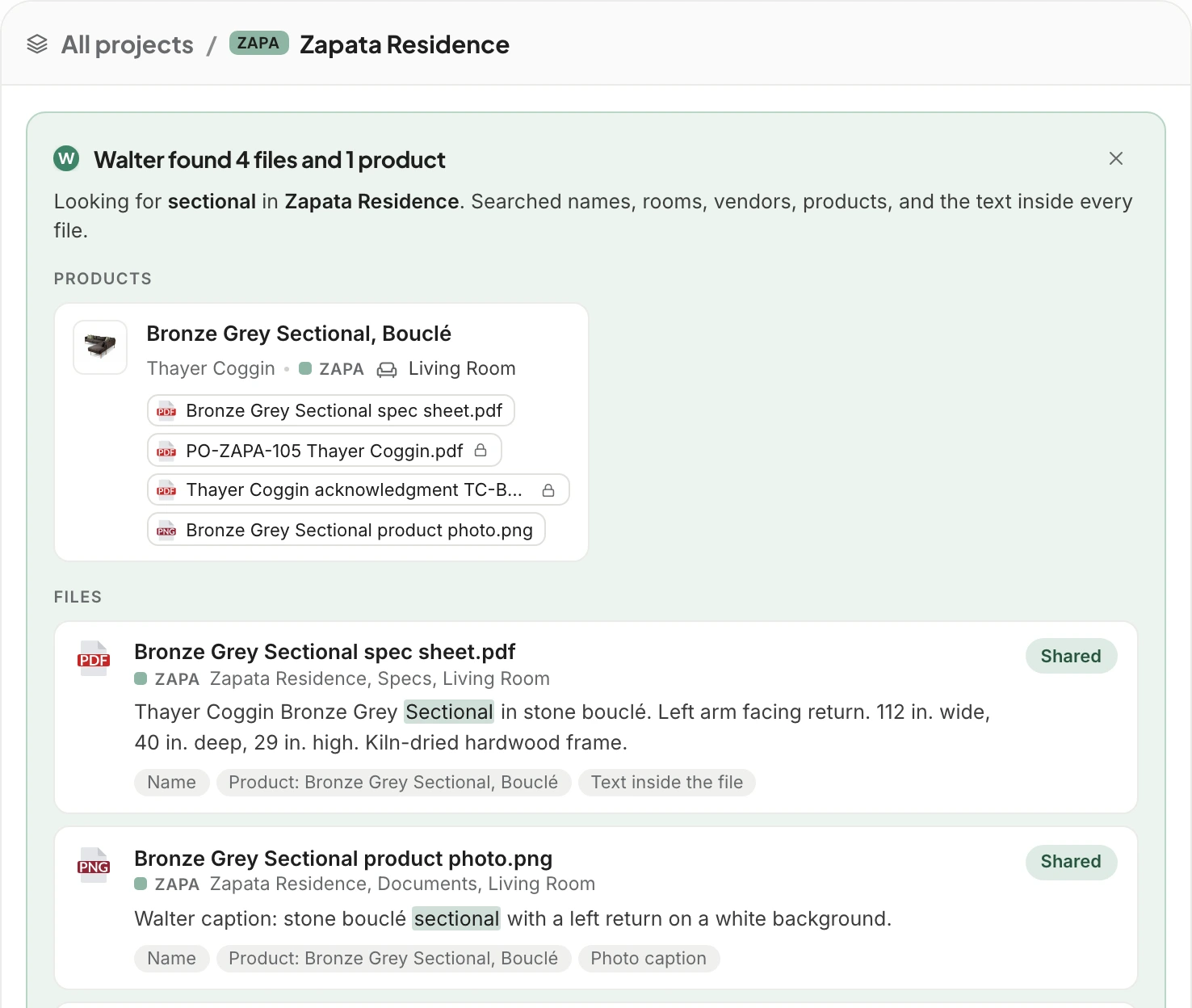1192x1008 pixels.
Task: Open the Thayer Coggin acknowledgment file chip
Action: click(359, 489)
